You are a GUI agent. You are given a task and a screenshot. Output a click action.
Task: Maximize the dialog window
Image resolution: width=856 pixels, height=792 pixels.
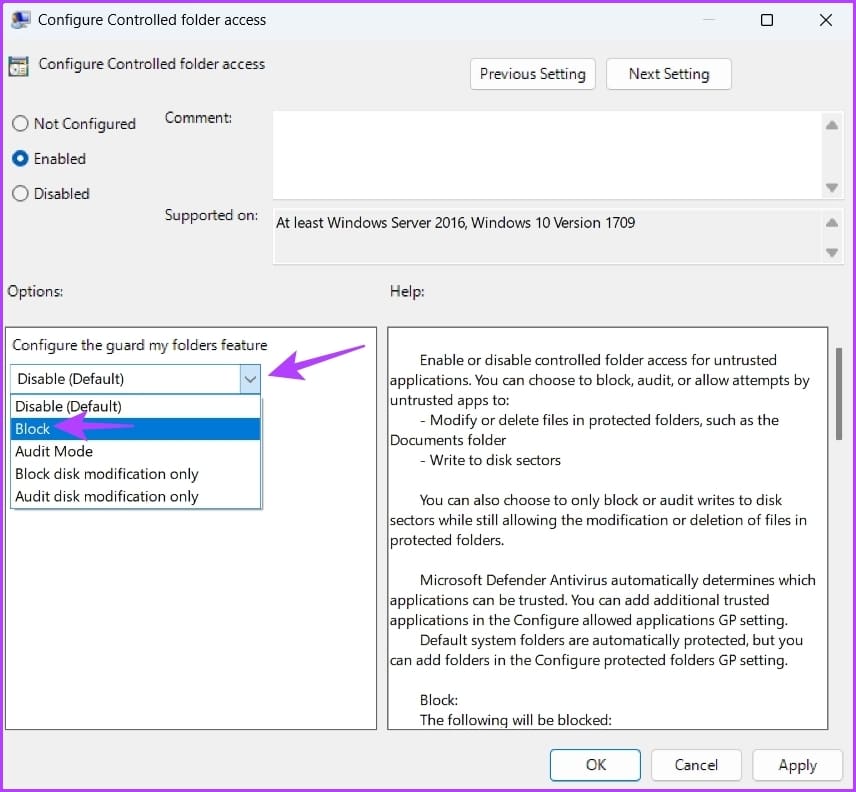pyautogui.click(x=766, y=20)
